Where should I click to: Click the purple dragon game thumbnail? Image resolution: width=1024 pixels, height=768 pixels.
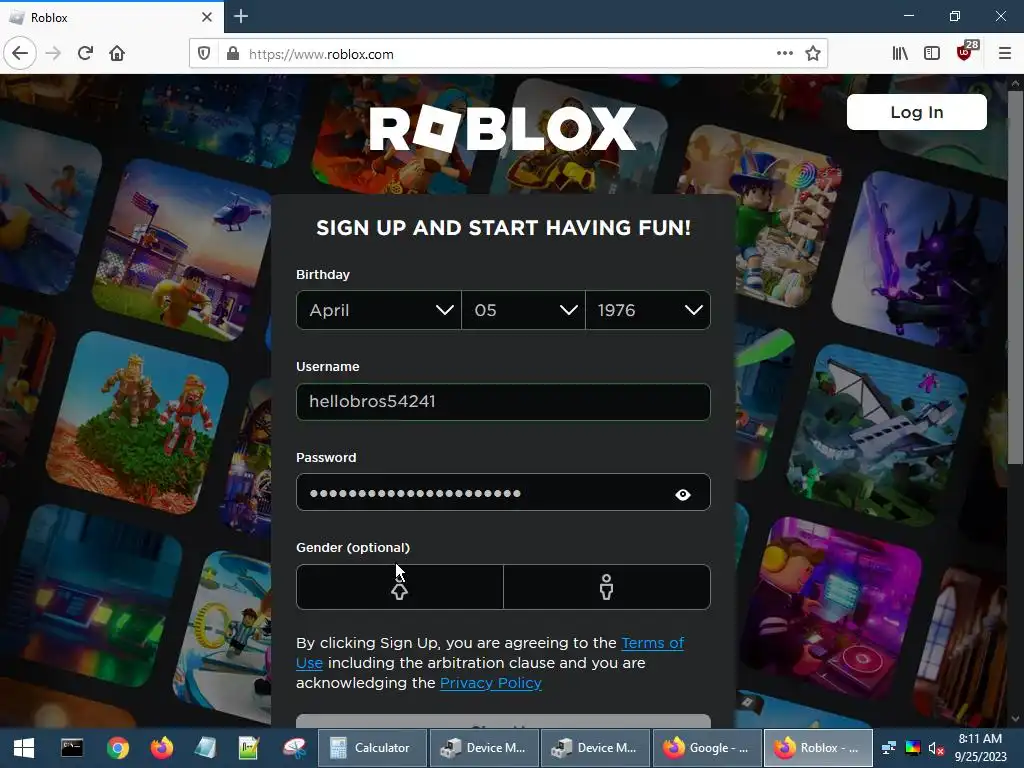pyautogui.click(x=922, y=261)
